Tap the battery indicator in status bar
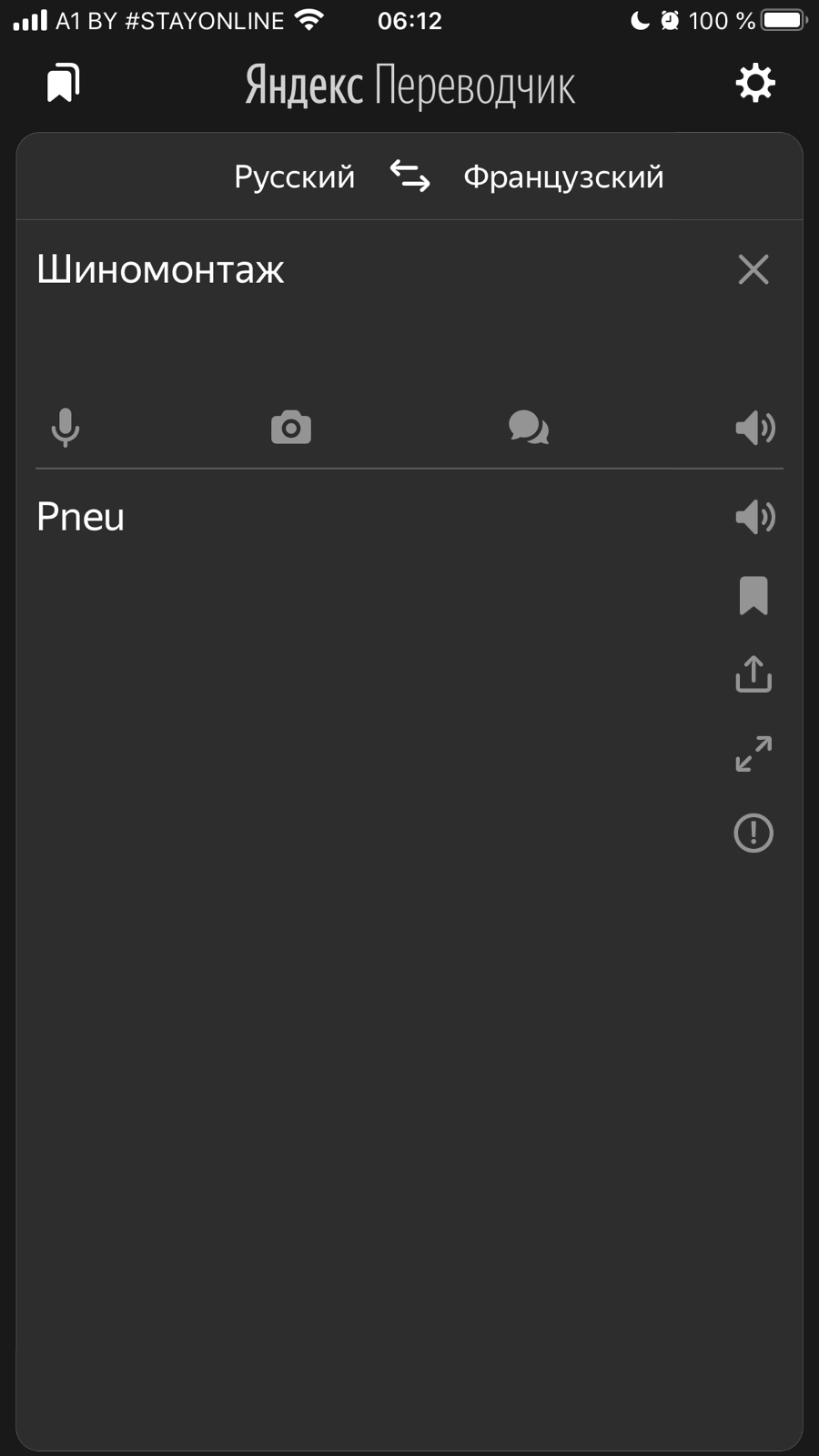 point(784,20)
